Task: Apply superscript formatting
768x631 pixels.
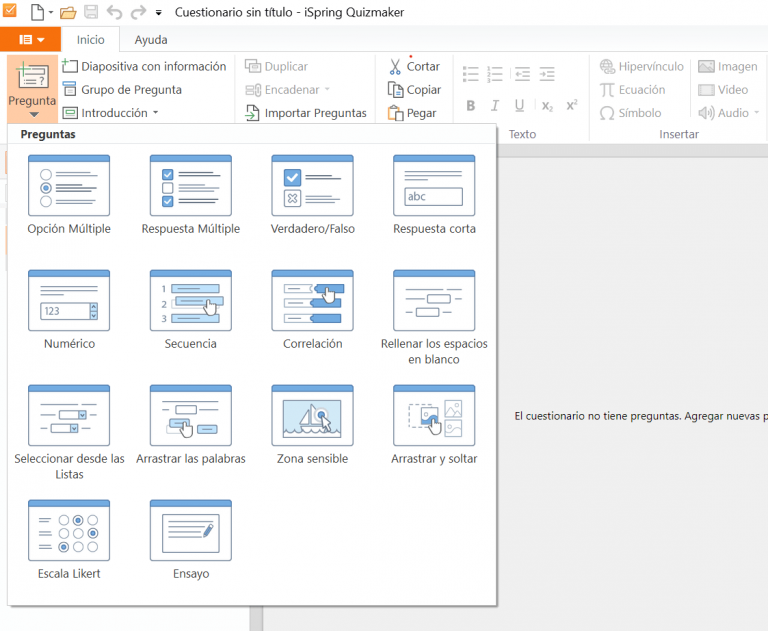Action: pyautogui.click(x=572, y=105)
